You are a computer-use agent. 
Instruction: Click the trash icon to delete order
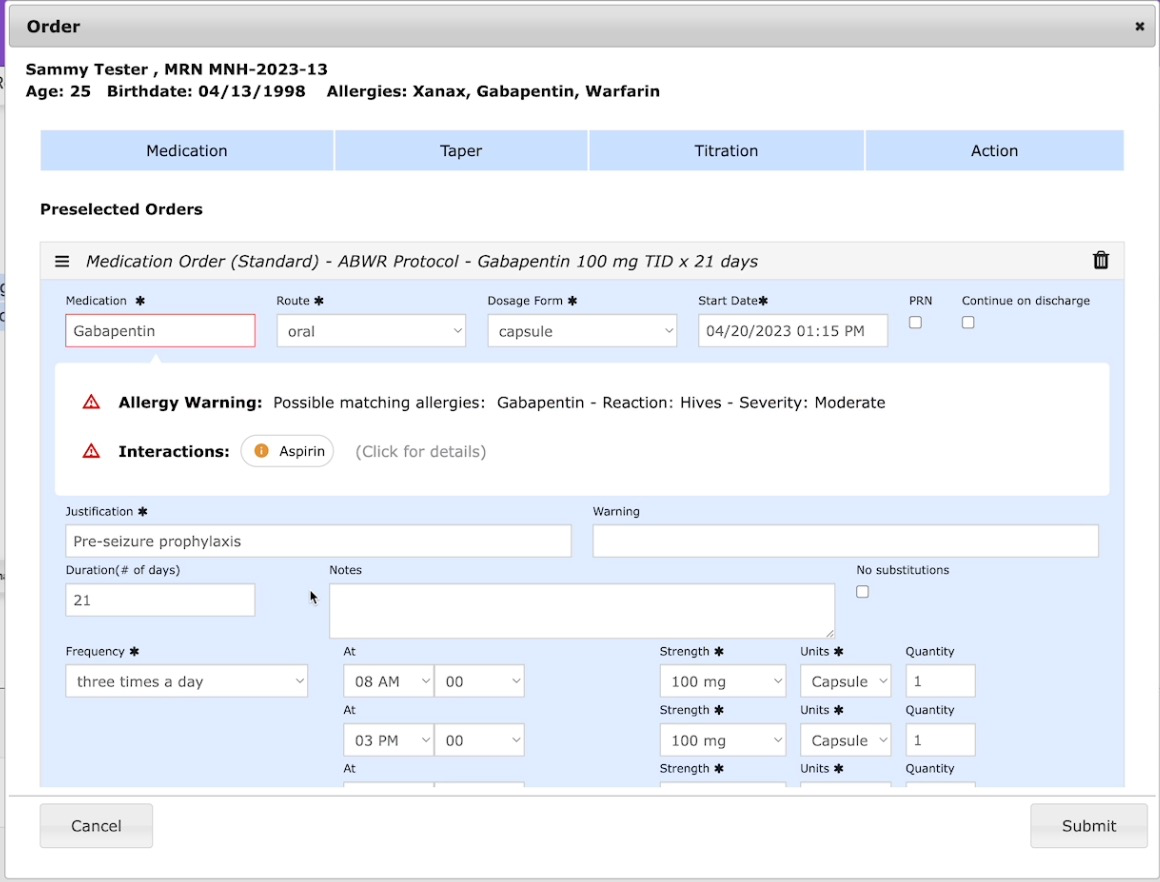[1101, 261]
